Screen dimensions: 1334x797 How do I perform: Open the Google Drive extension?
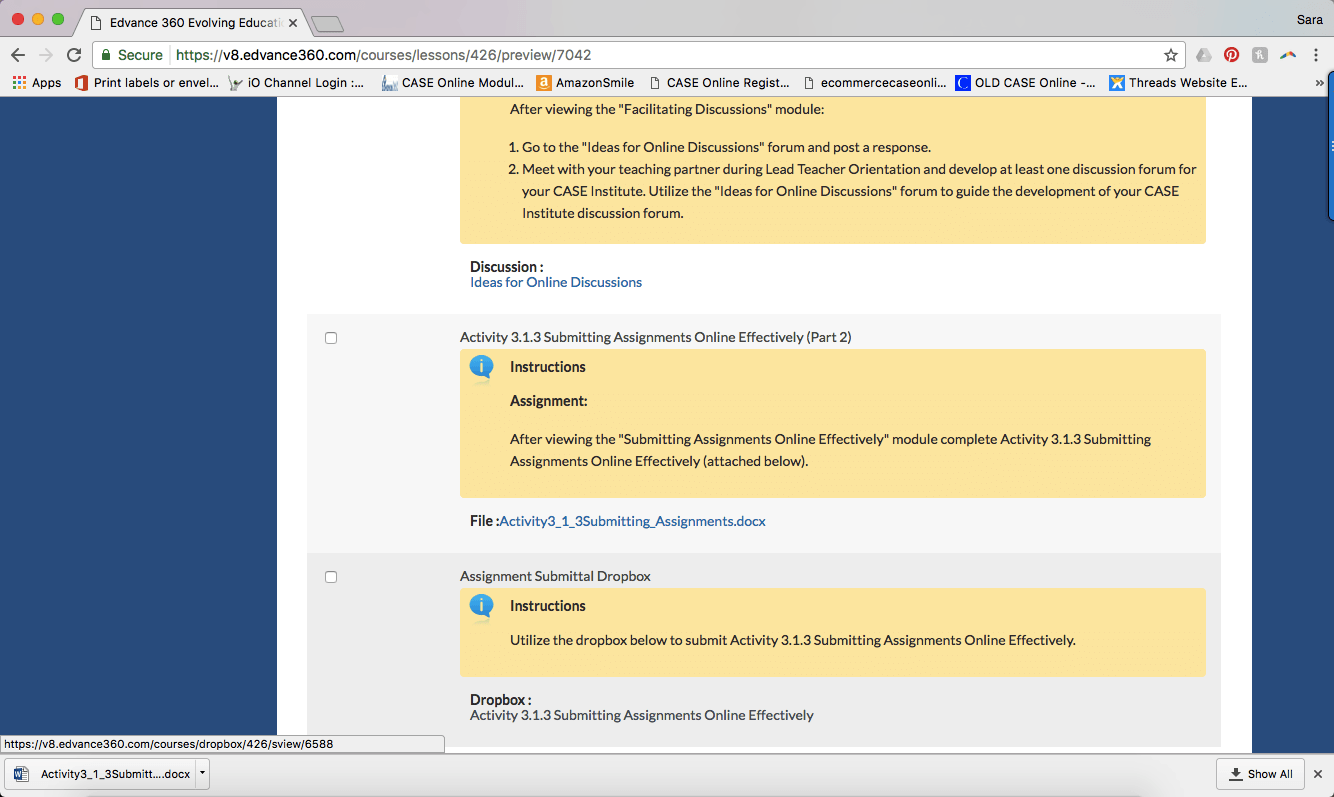click(1204, 55)
